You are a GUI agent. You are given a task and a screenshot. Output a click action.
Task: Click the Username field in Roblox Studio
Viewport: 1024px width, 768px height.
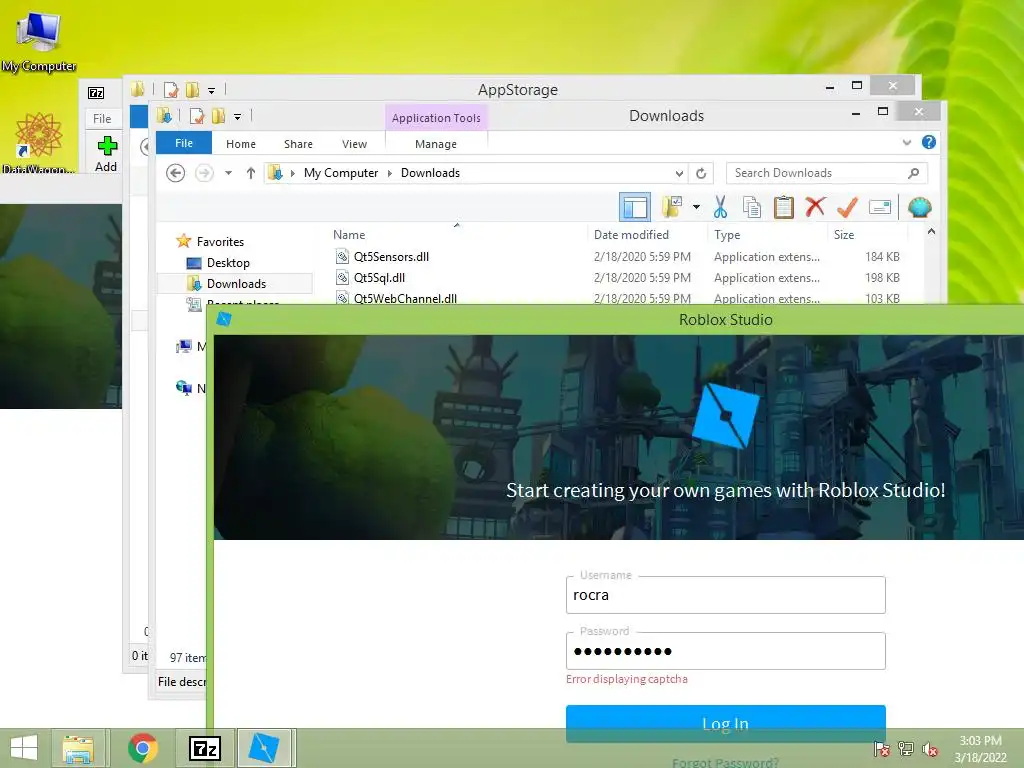coord(726,595)
